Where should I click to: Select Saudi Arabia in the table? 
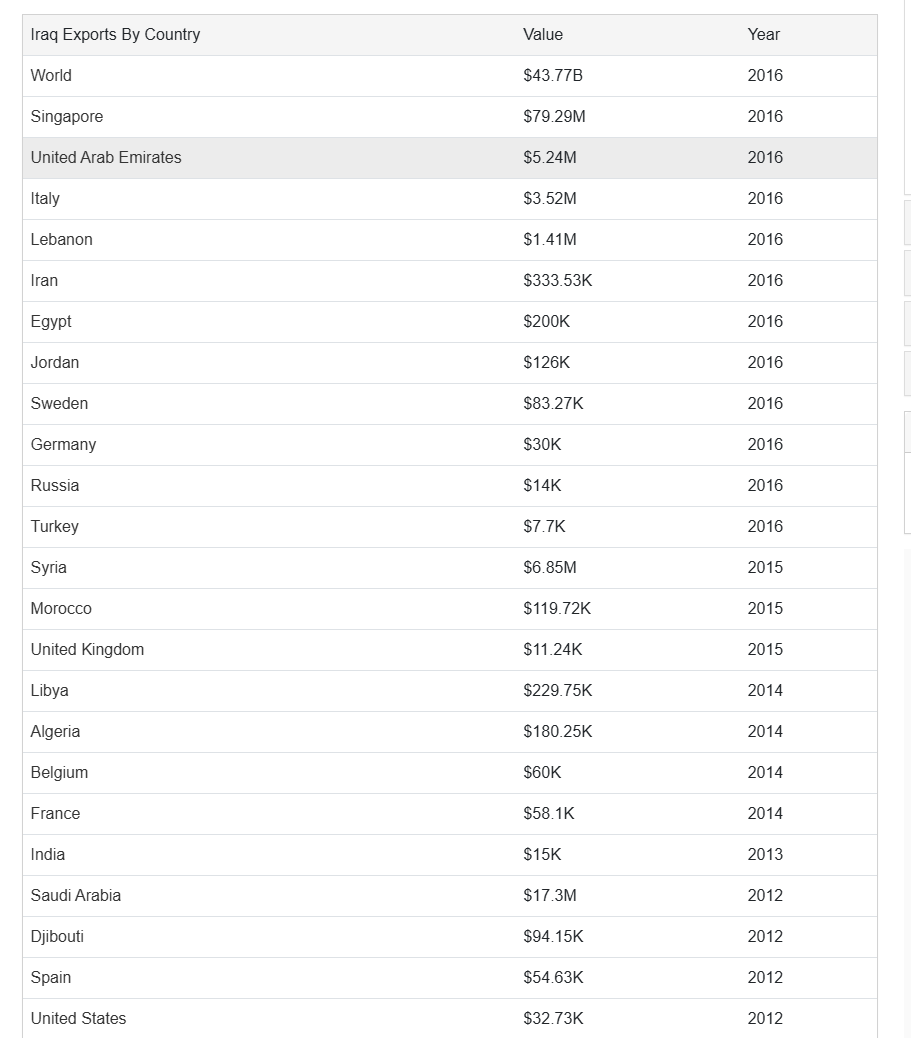76,896
